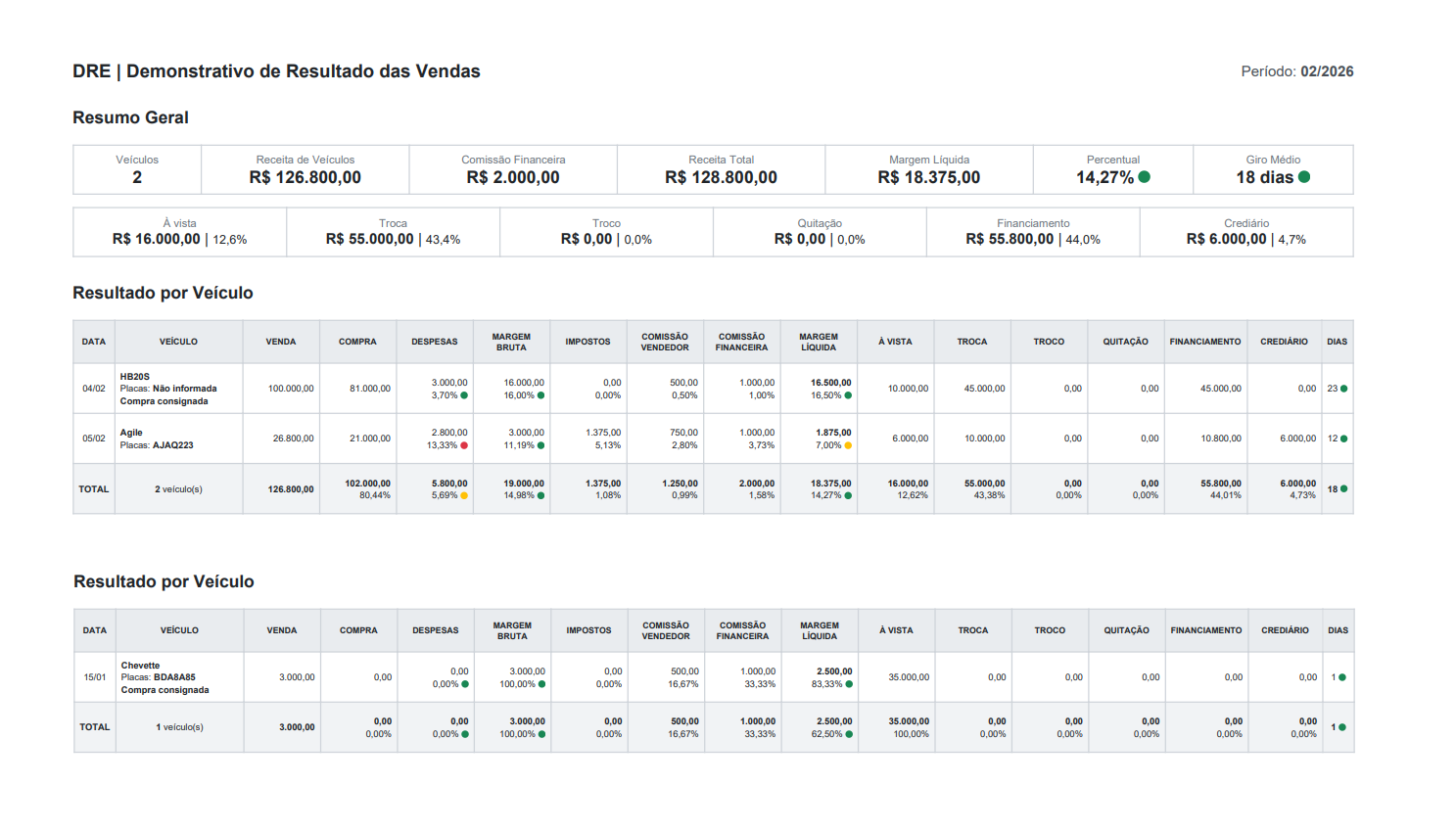
Task: Click green dot next to 18 dias
Action: [x=1304, y=177]
